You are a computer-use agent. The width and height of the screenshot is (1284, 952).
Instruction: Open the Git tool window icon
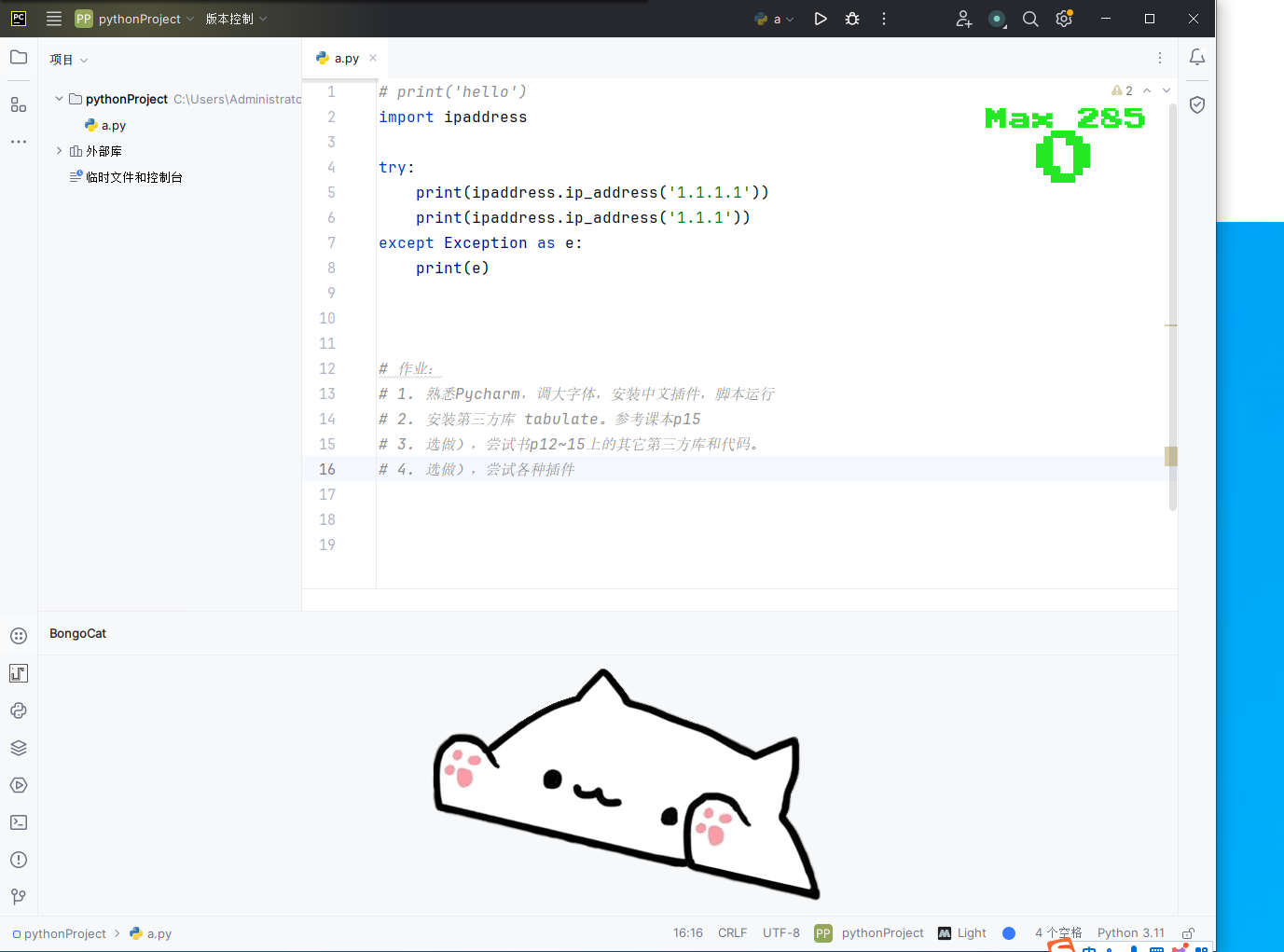(19, 896)
